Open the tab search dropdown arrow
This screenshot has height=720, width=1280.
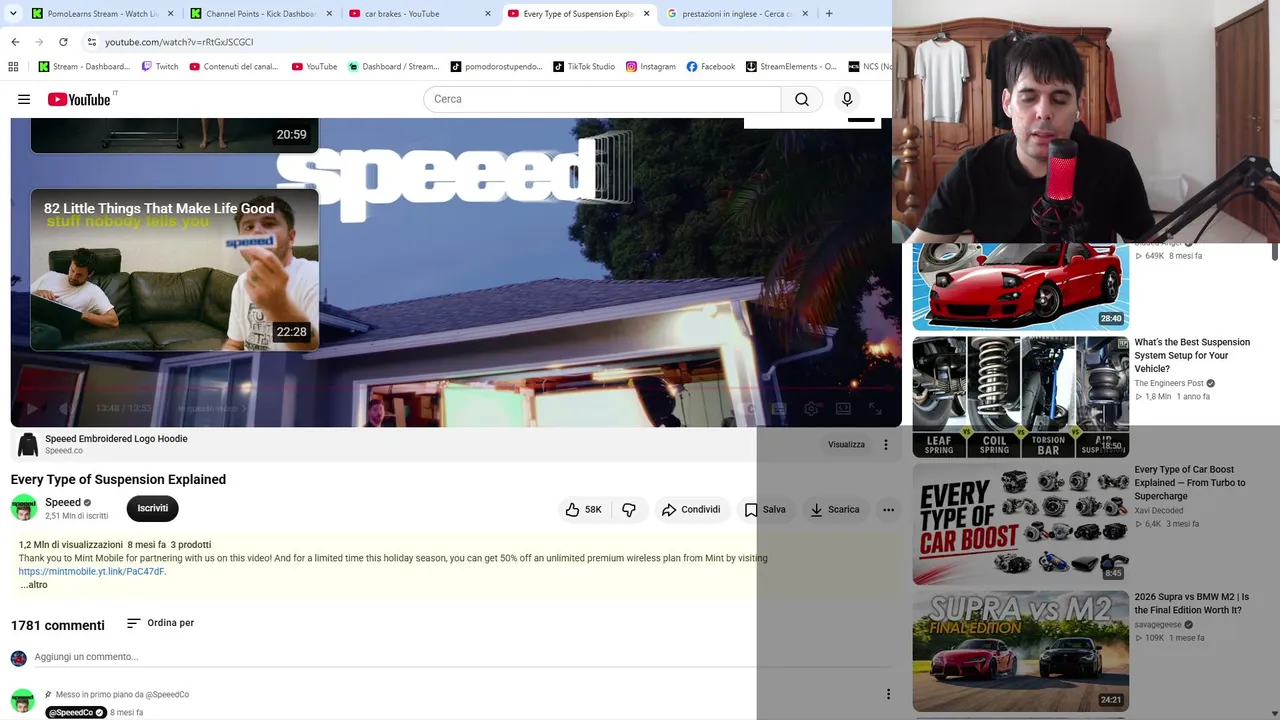coord(13,14)
